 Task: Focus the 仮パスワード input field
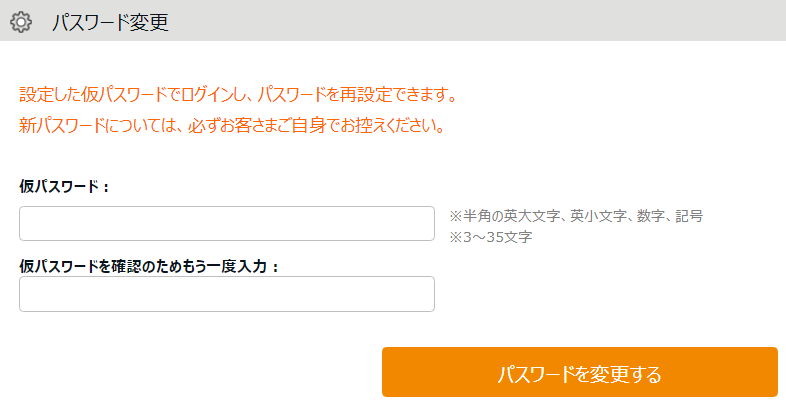pos(227,224)
